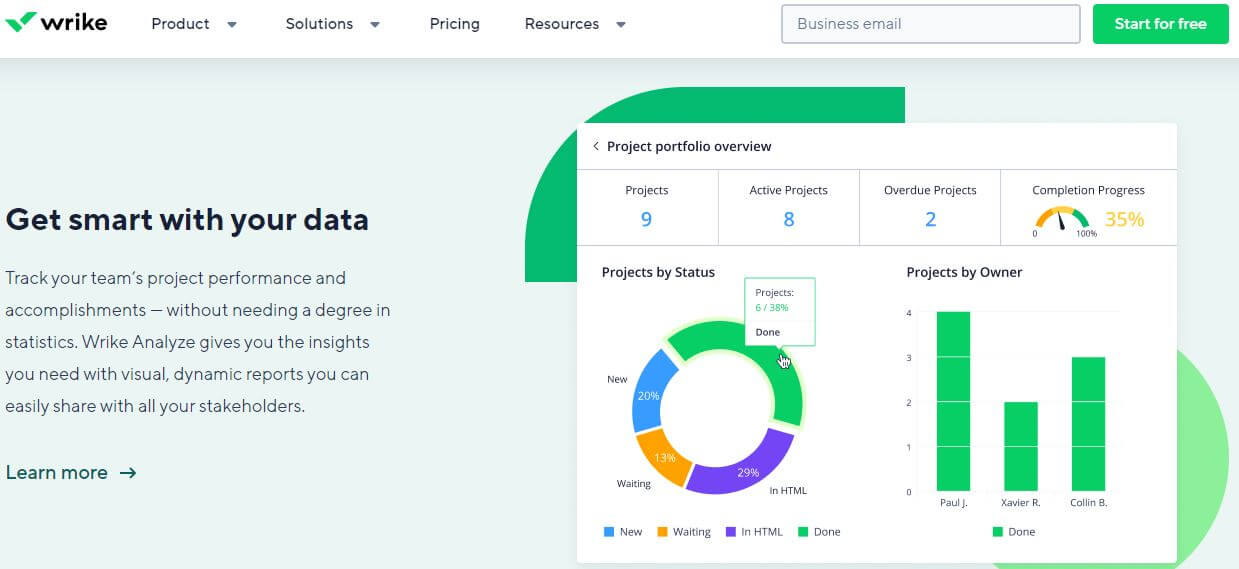Click the green Done legend square under donut chart
1239x569 pixels.
coord(802,532)
